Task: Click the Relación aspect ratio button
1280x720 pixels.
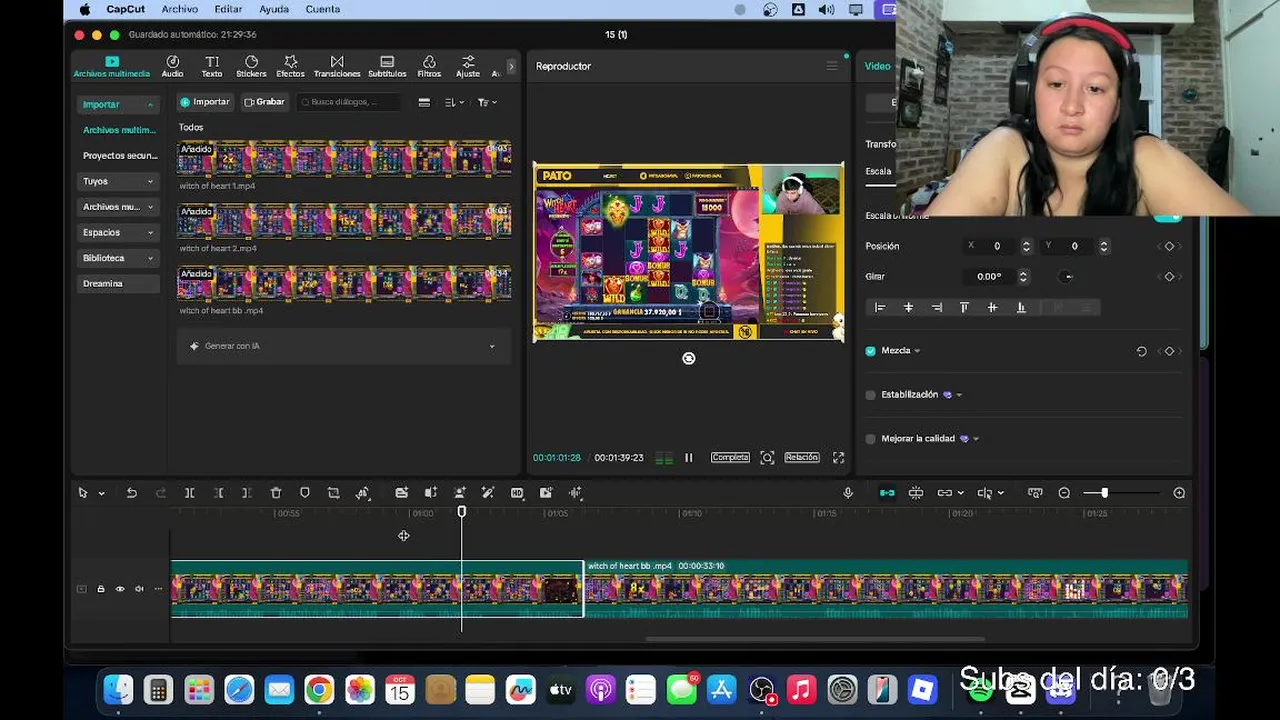Action: tap(801, 457)
